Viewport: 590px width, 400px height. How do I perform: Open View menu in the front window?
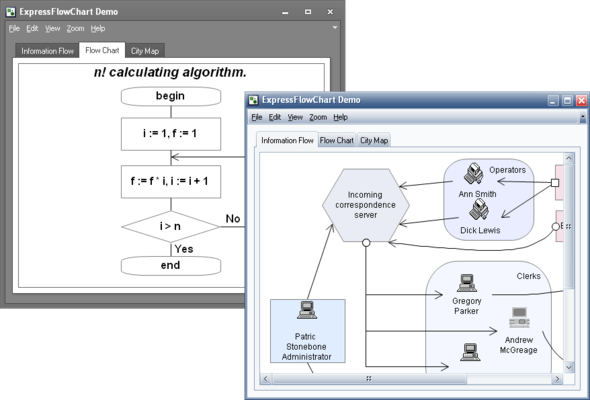tap(295, 117)
